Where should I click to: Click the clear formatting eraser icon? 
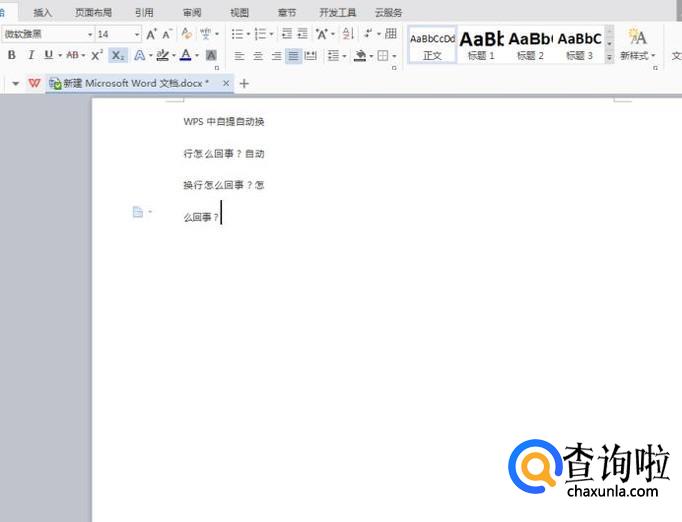point(187,33)
